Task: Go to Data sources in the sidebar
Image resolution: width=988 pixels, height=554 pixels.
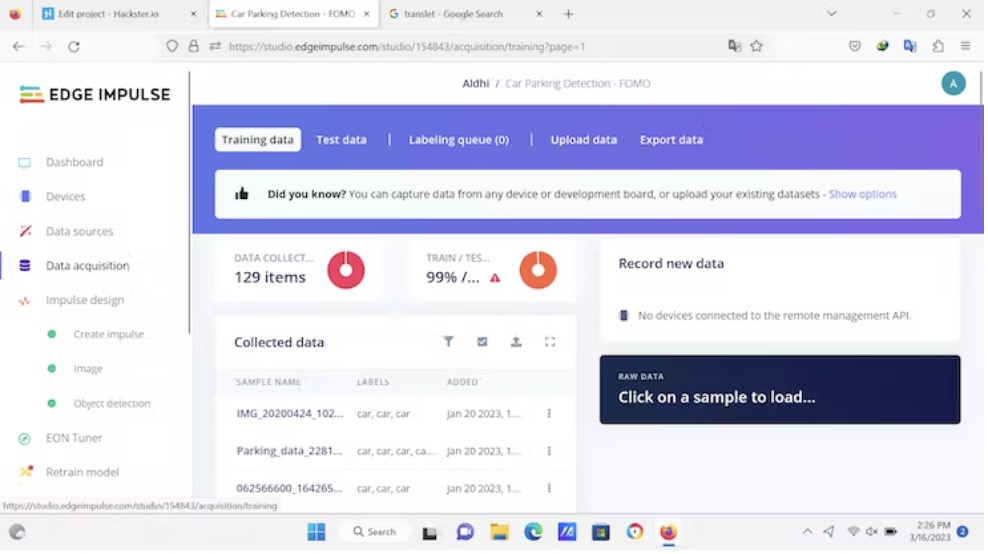Action: pos(79,231)
